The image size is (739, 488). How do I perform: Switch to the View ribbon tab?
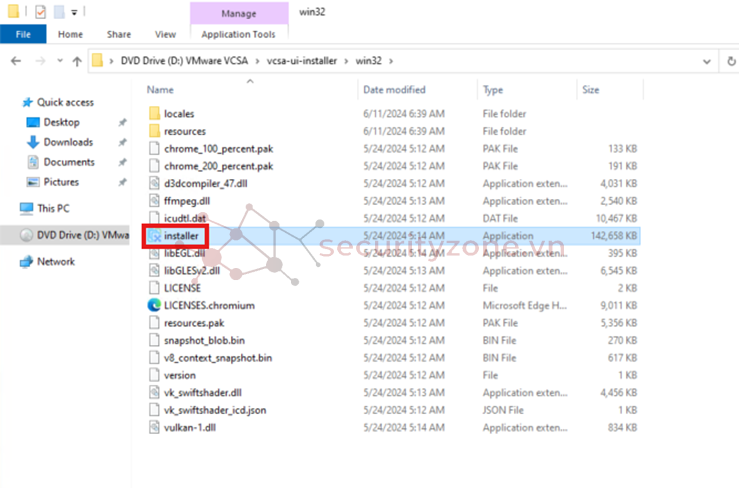click(165, 34)
